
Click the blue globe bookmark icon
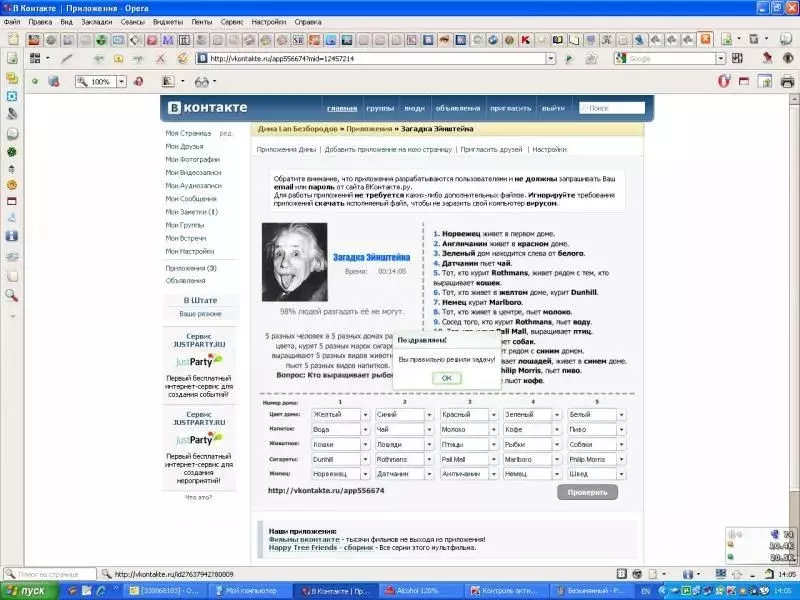(493, 40)
